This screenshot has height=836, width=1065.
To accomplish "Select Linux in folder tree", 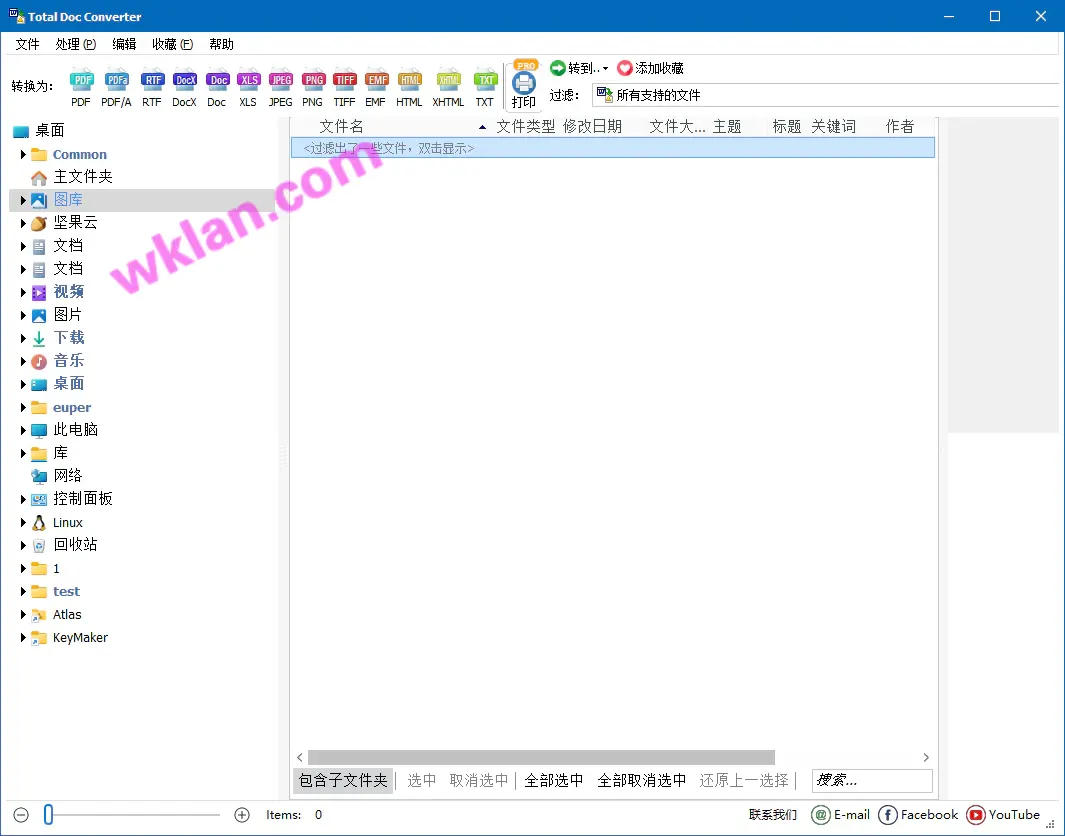I will coord(68,522).
